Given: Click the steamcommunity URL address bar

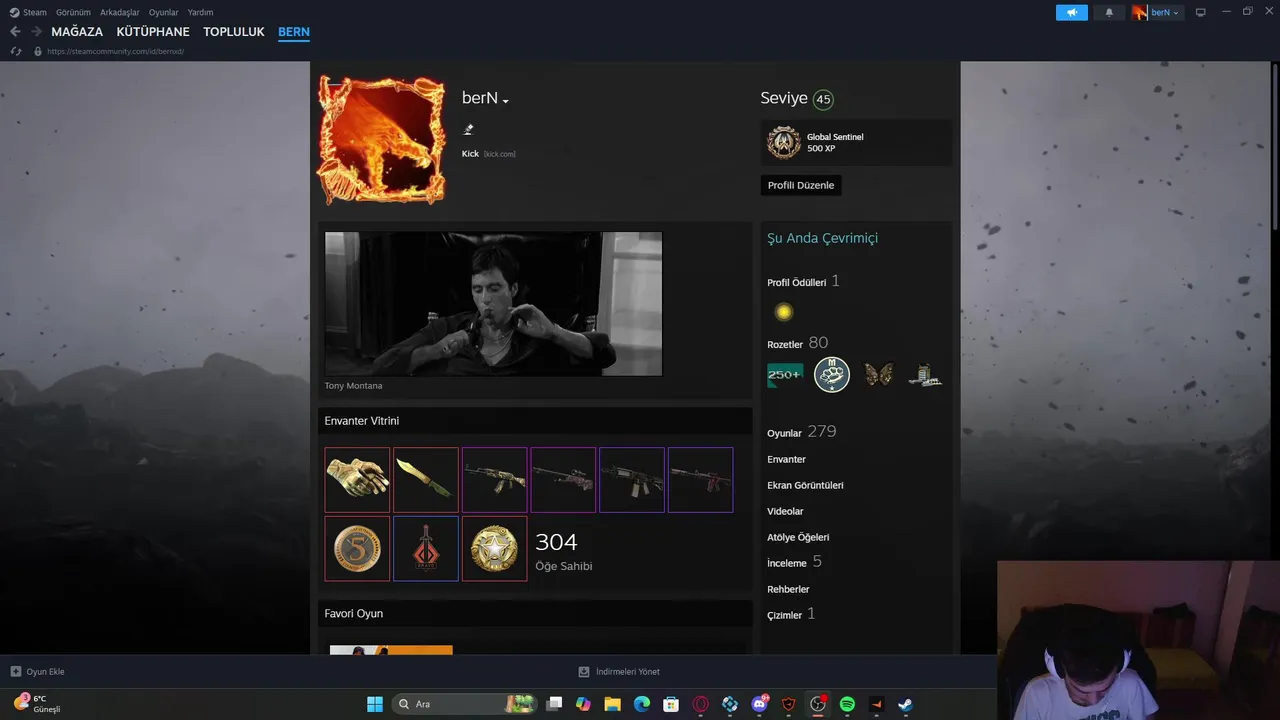Looking at the screenshot, I should [x=115, y=51].
